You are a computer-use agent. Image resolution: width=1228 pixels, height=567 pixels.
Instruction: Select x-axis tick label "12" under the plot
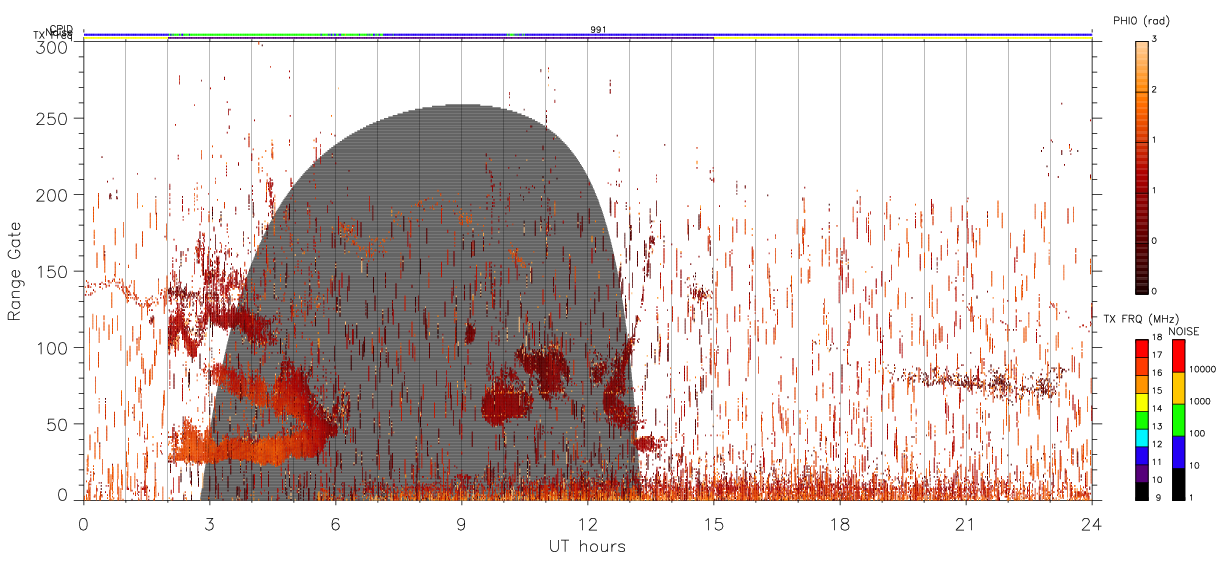click(x=588, y=524)
